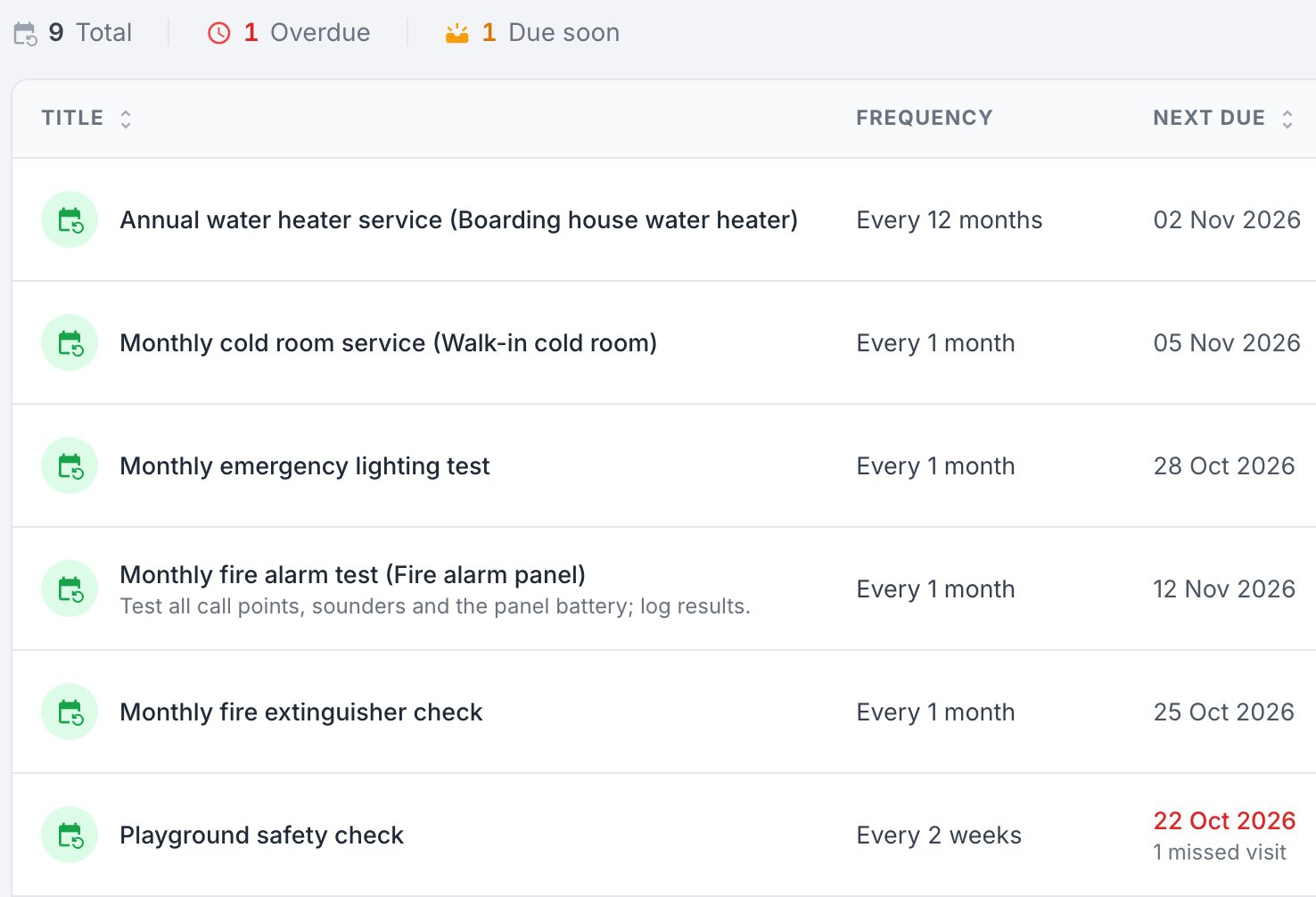Filter by 9 Total schedules
The image size is (1316, 897).
(73, 33)
